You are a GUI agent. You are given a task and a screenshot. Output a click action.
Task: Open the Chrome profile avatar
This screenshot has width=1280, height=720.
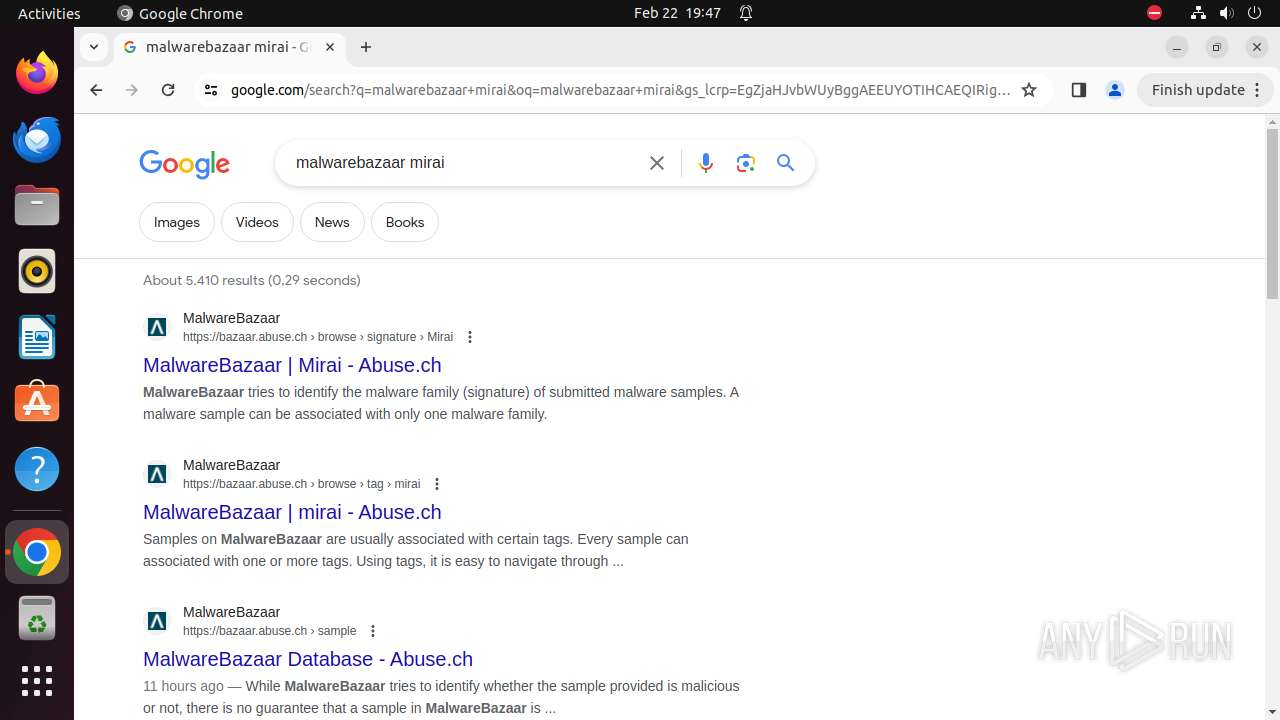[1115, 90]
